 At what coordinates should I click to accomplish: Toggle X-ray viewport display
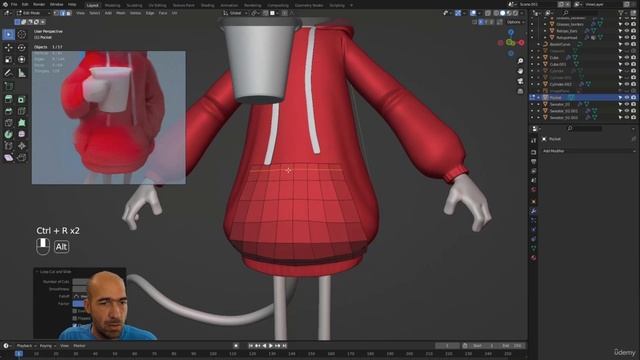488,13
